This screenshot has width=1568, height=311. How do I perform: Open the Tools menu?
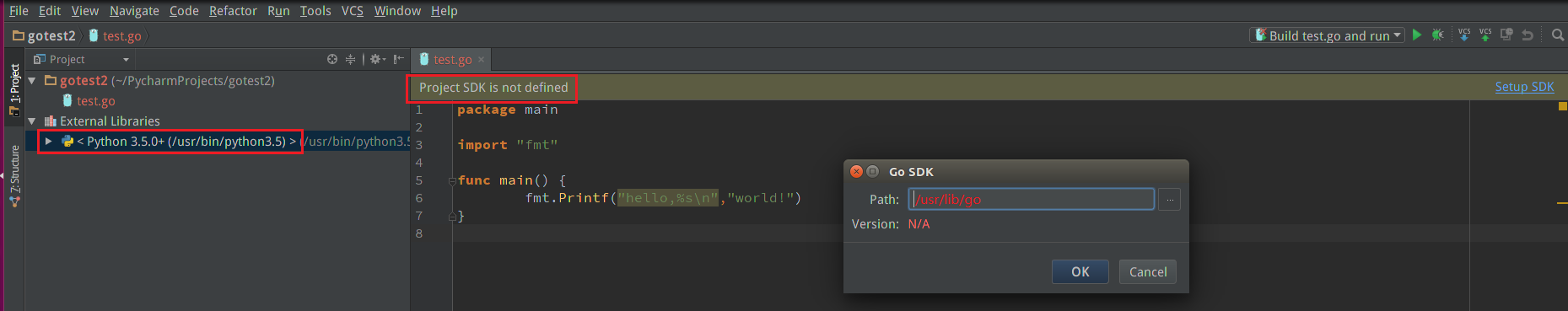[x=315, y=11]
